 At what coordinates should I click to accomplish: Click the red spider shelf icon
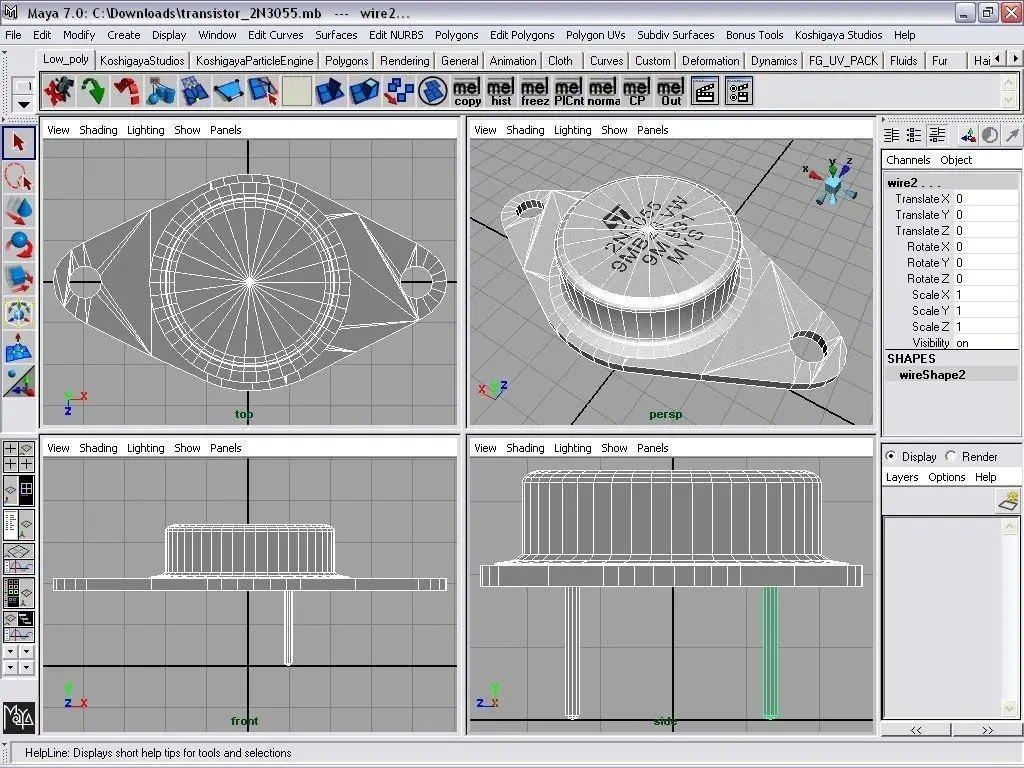click(59, 91)
